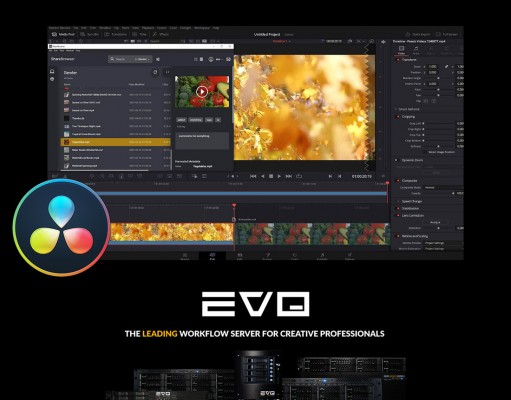Image resolution: width=511 pixels, height=400 pixels.
Task: Click the globe icon in ShareBrowser header
Action: click(211, 59)
